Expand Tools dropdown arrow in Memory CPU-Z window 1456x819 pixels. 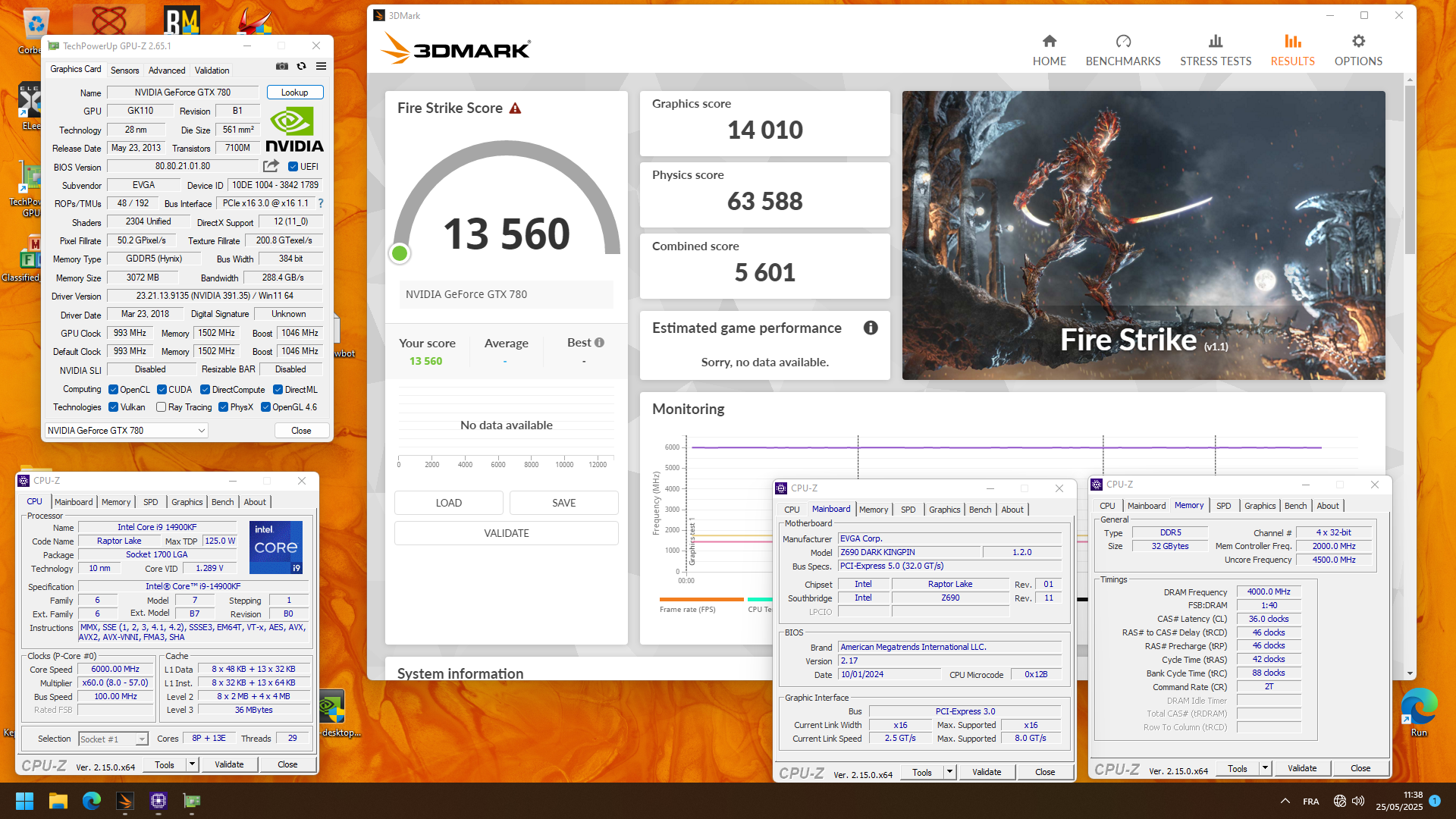click(1265, 768)
